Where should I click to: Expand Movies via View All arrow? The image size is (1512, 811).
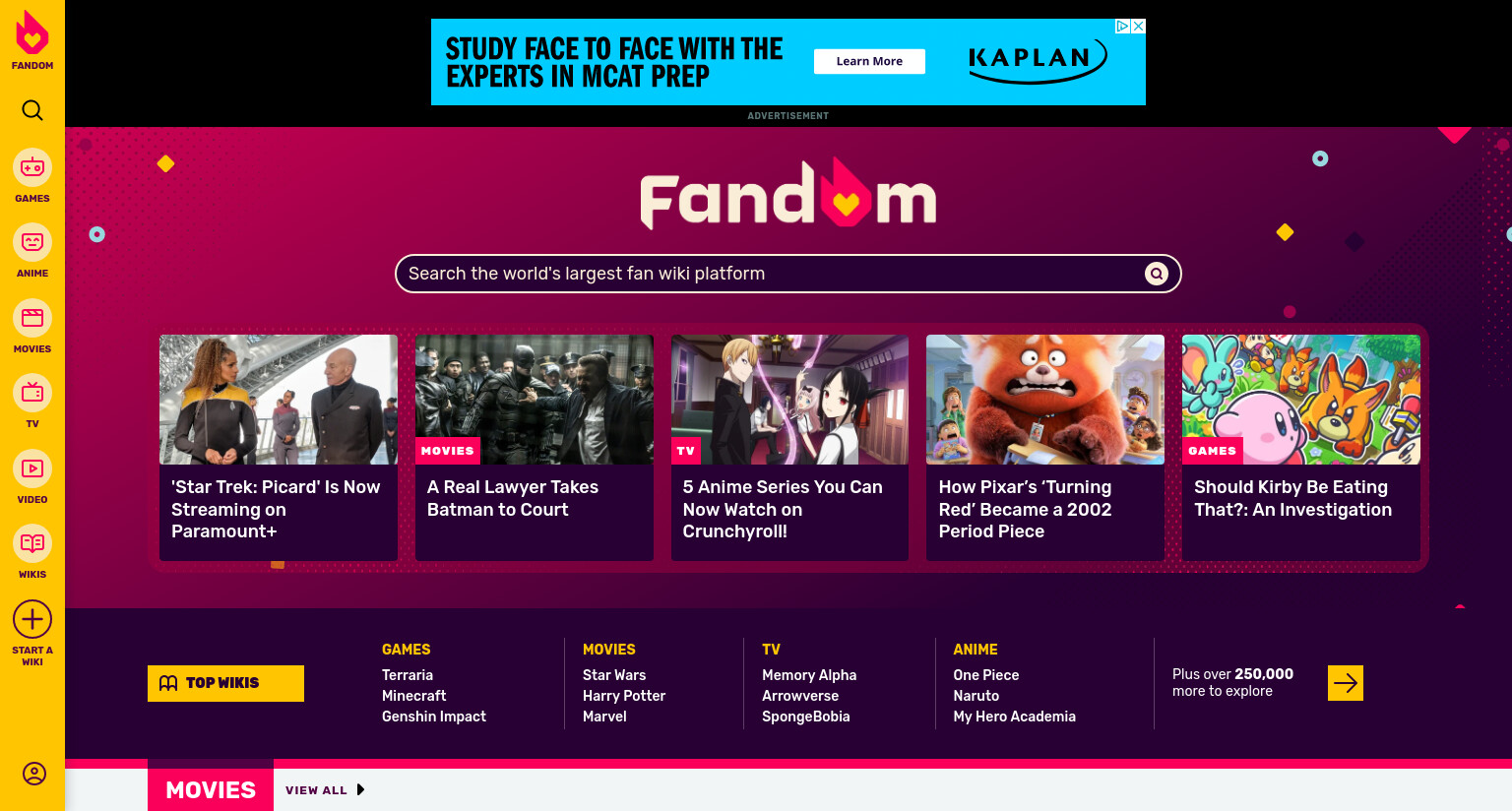pos(360,789)
